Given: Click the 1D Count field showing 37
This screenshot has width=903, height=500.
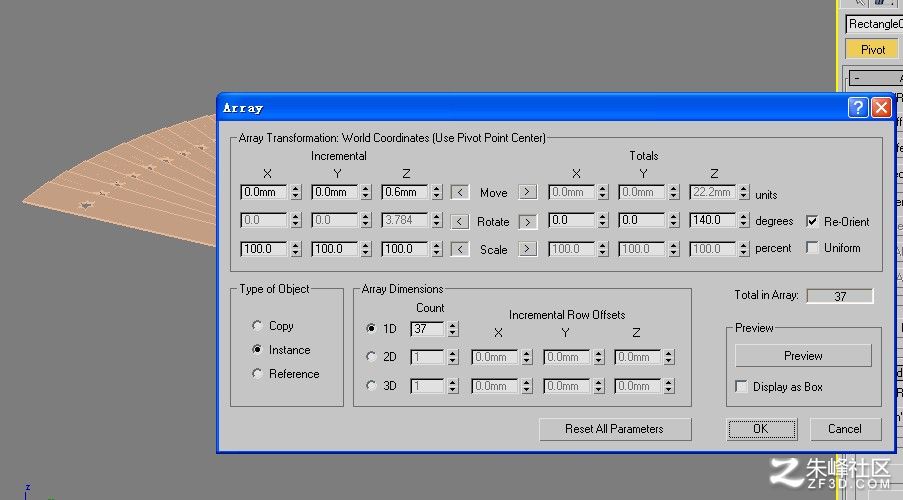Looking at the screenshot, I should 427,329.
